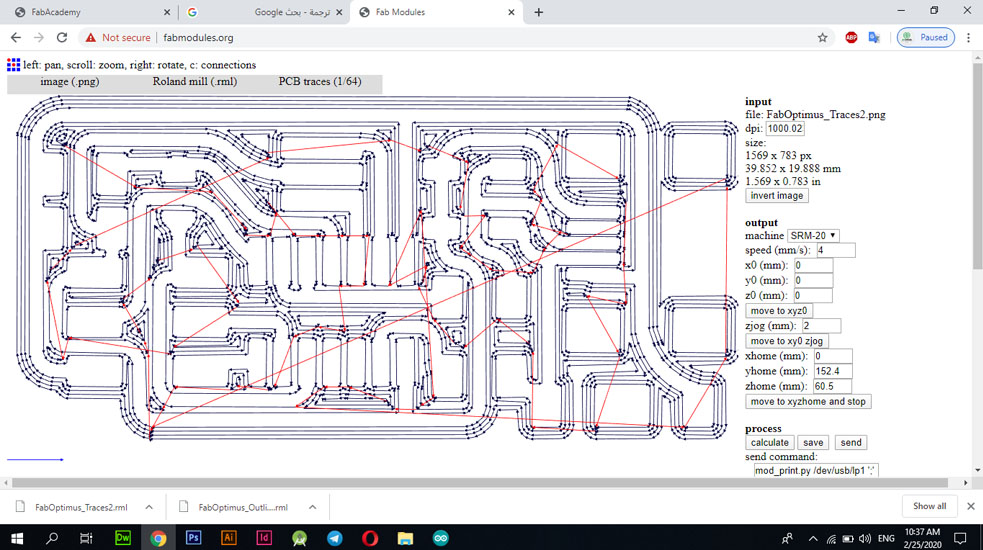The height and width of the screenshot is (550, 983).
Task: Open a new browser tab
Action: point(539,12)
